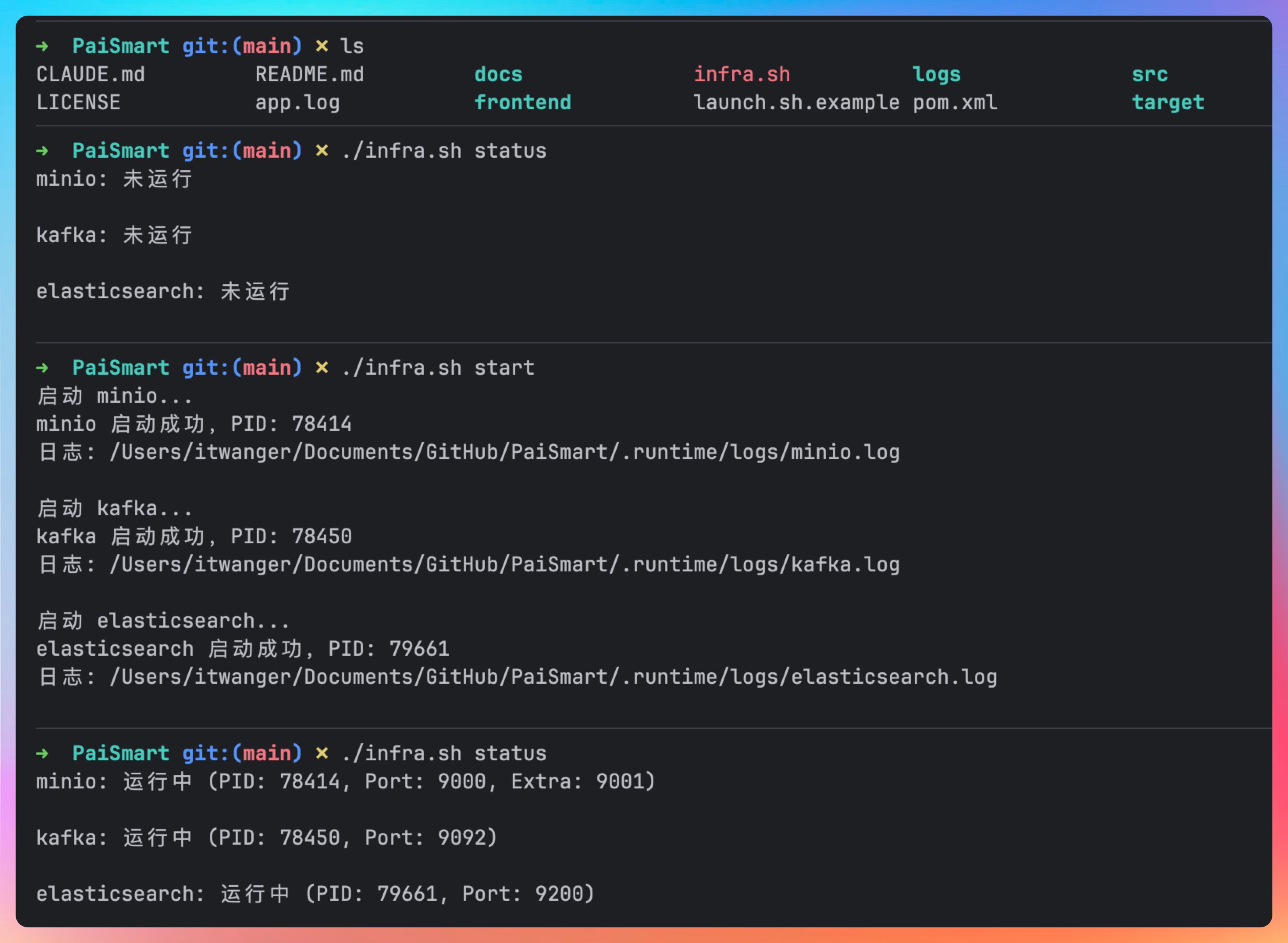
Task: Click the elasticsearch.log file path
Action: click(552, 677)
